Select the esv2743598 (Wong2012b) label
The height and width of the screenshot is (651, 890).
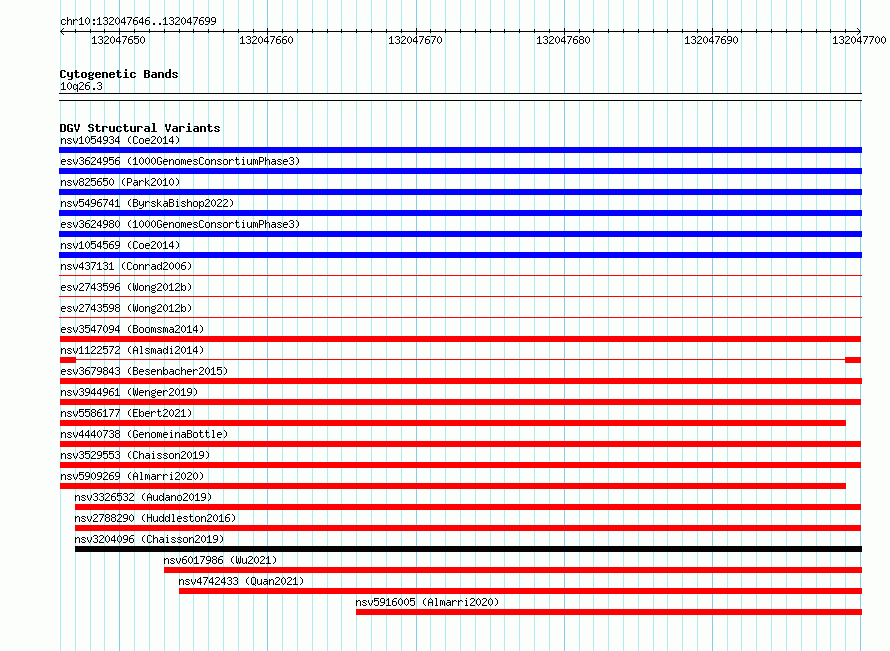tap(126, 308)
